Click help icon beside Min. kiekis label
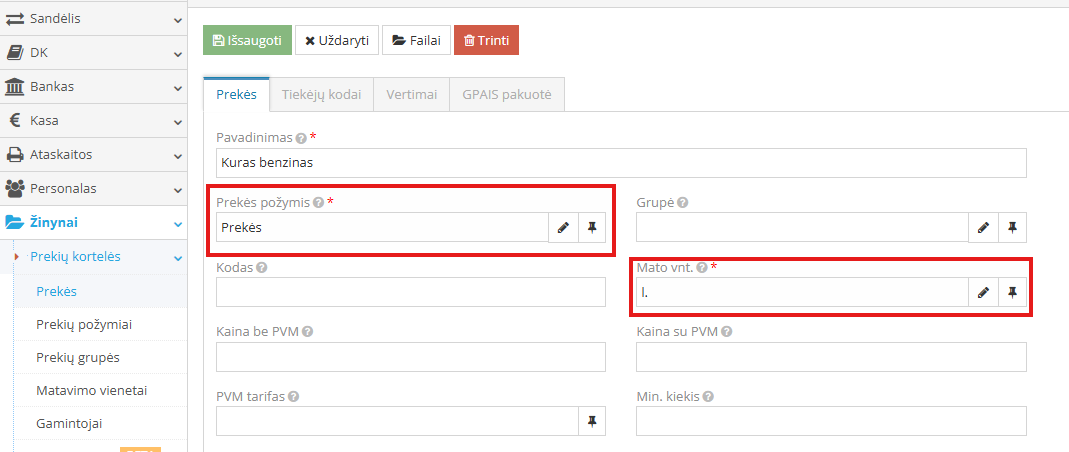 coord(708,397)
